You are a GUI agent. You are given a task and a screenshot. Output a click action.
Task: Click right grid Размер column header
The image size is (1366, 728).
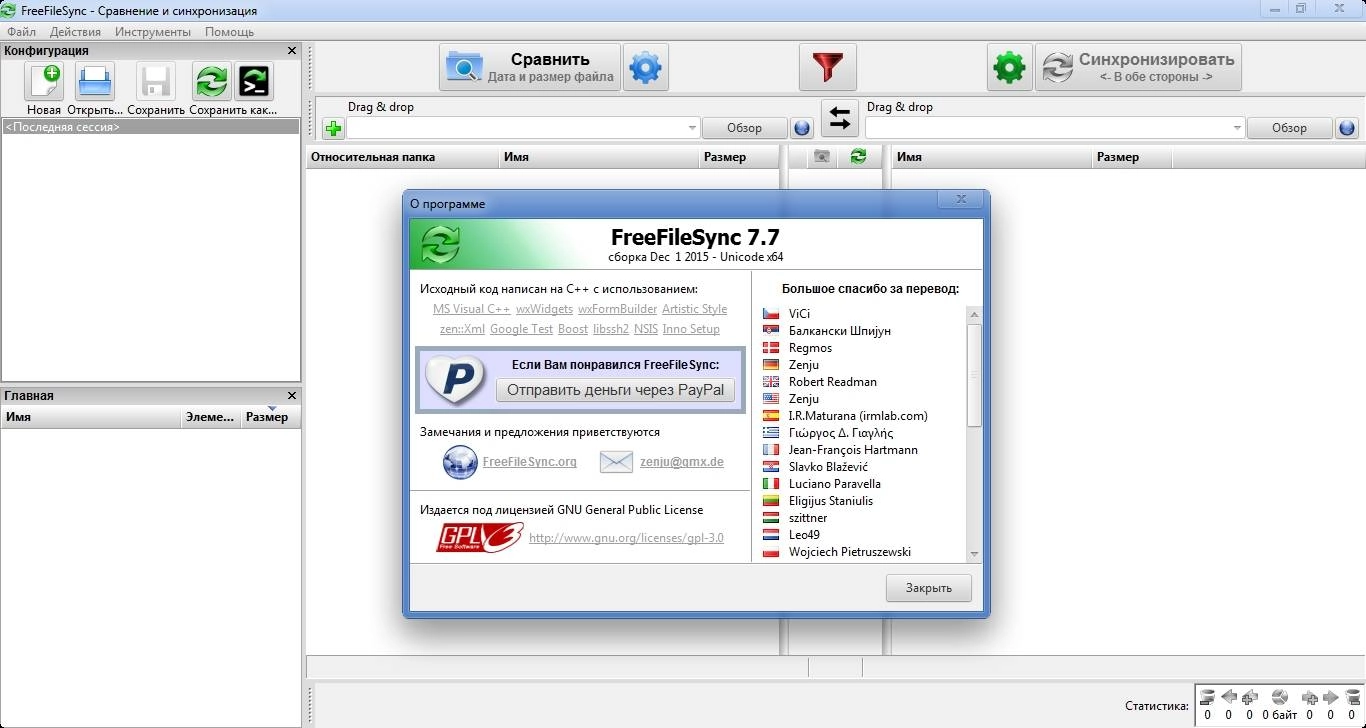click(1130, 157)
